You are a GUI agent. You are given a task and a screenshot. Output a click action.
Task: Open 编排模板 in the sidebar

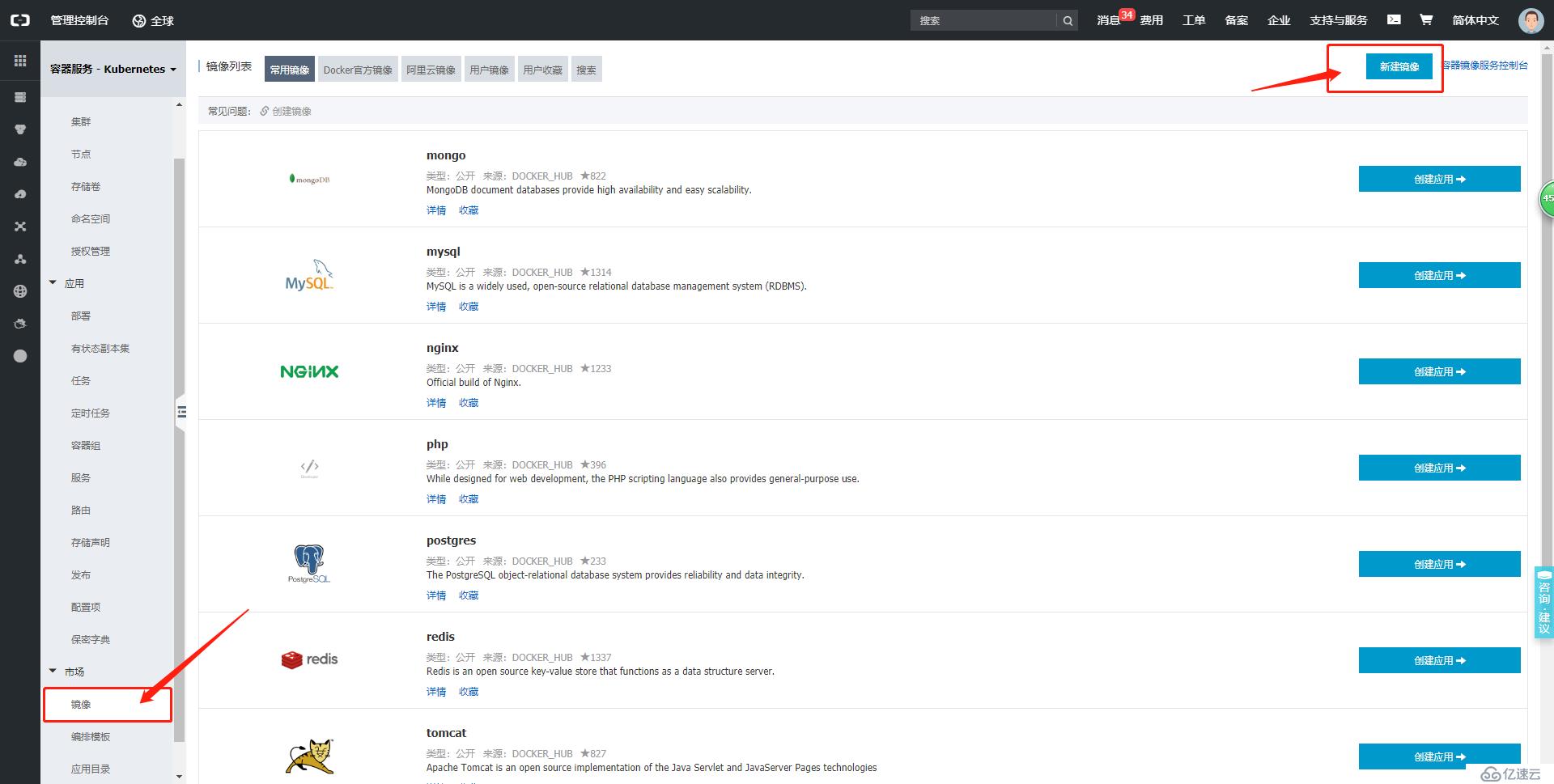coord(91,736)
